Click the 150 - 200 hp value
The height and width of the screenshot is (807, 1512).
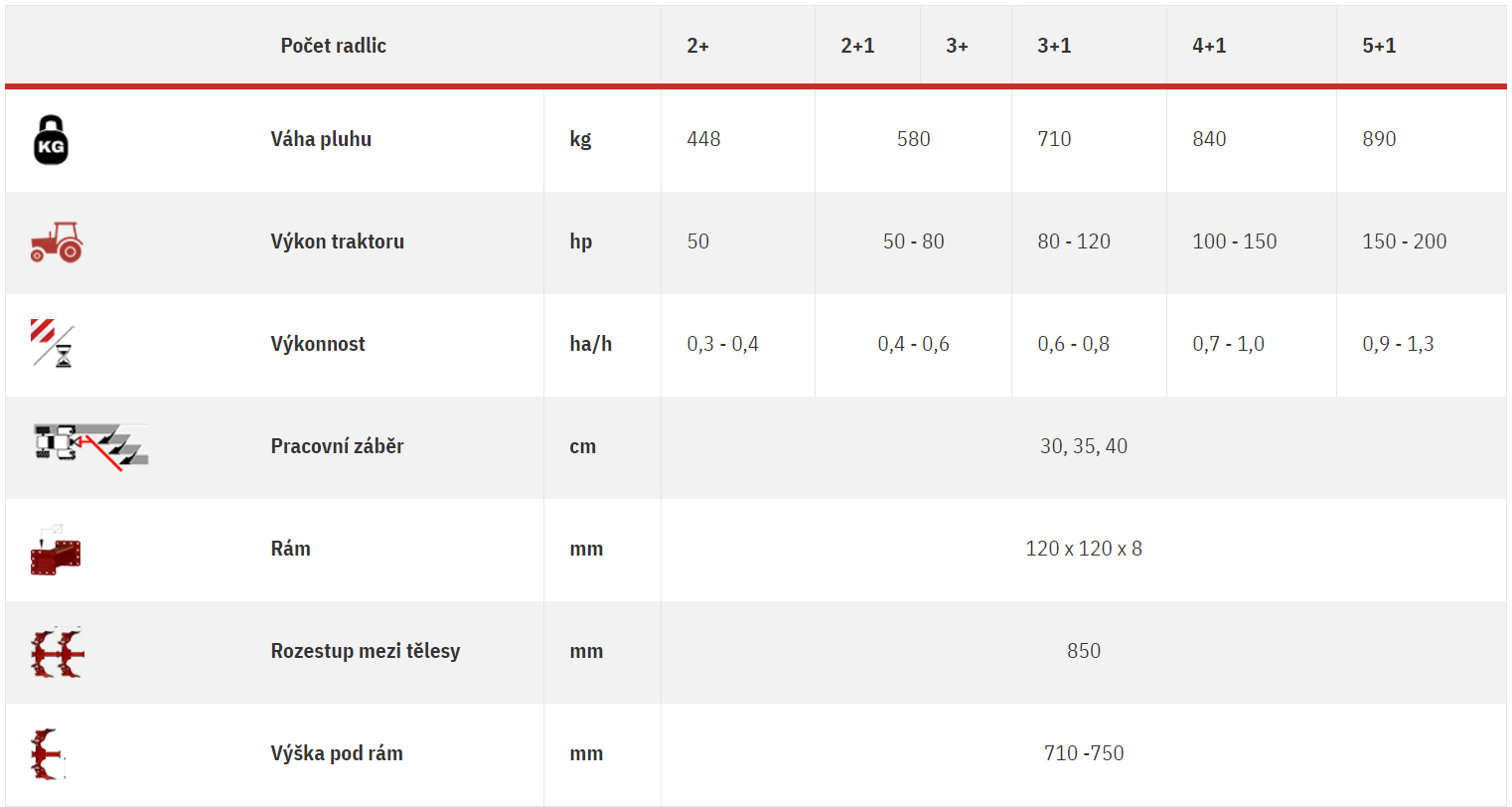1405,242
